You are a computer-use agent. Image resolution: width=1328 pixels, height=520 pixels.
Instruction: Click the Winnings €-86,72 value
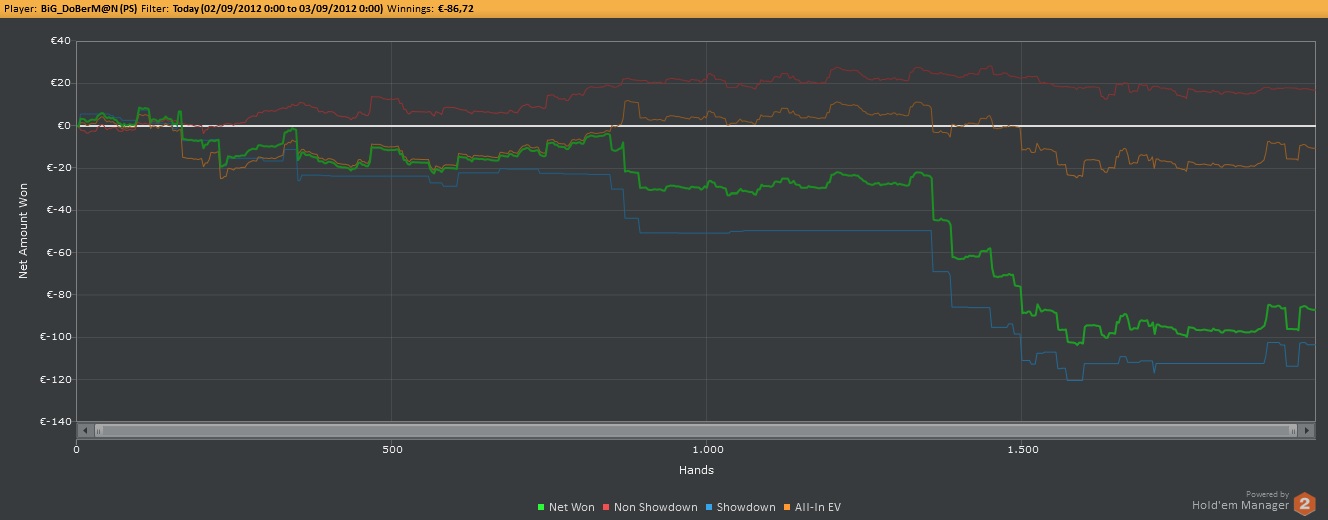455,8
